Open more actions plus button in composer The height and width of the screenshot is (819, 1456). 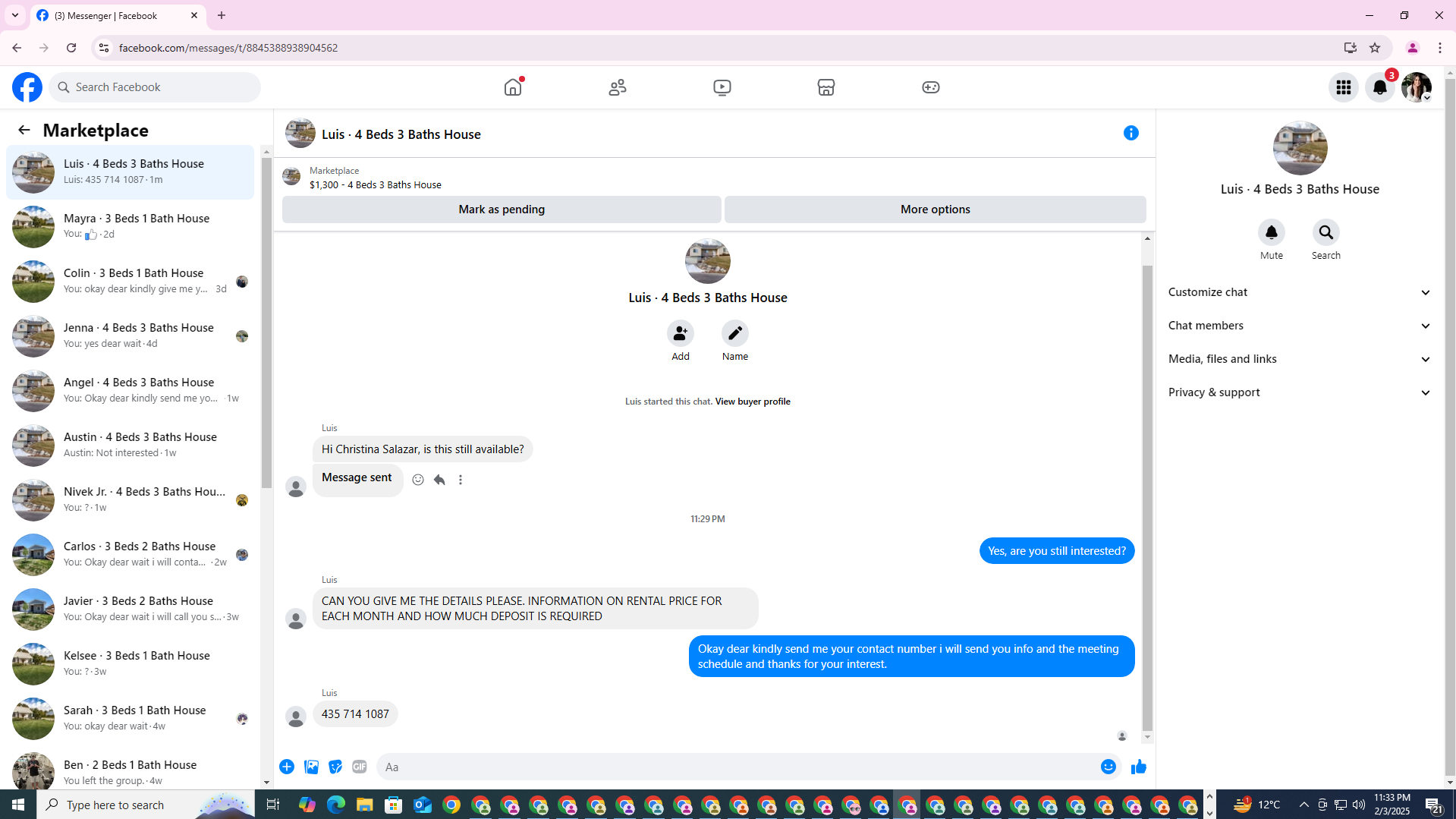point(287,767)
